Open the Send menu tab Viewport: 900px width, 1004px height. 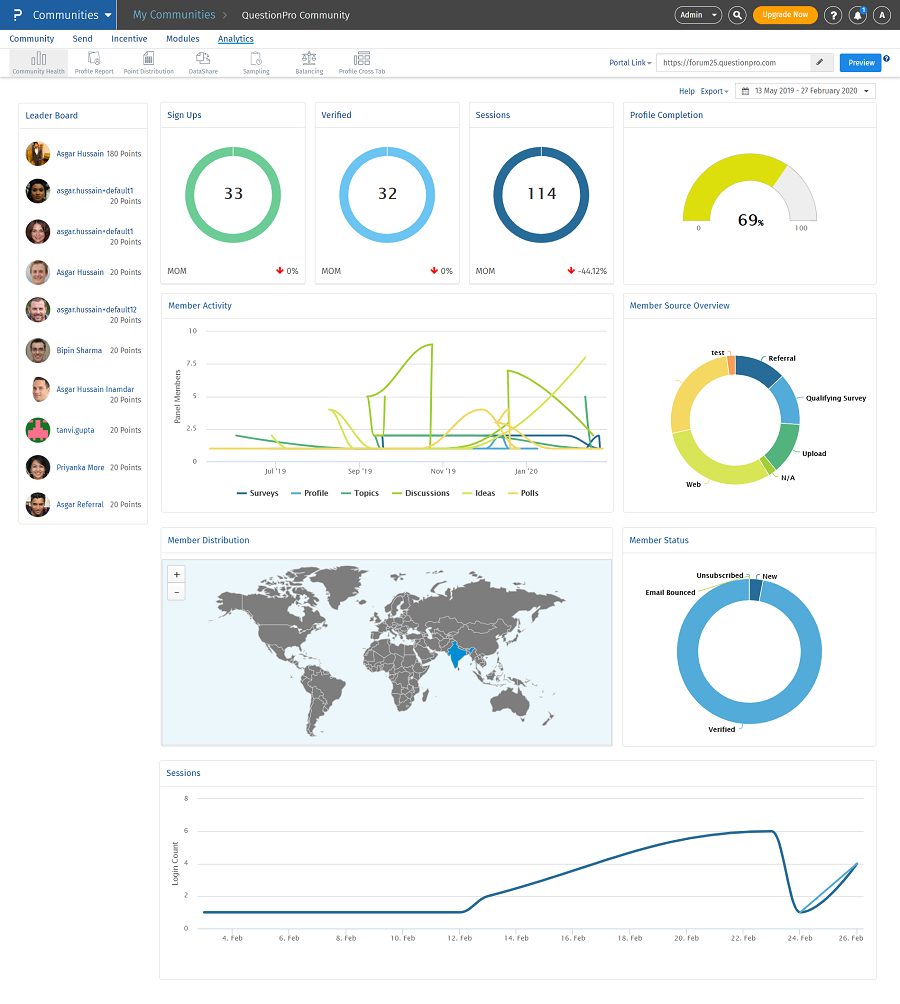(82, 38)
